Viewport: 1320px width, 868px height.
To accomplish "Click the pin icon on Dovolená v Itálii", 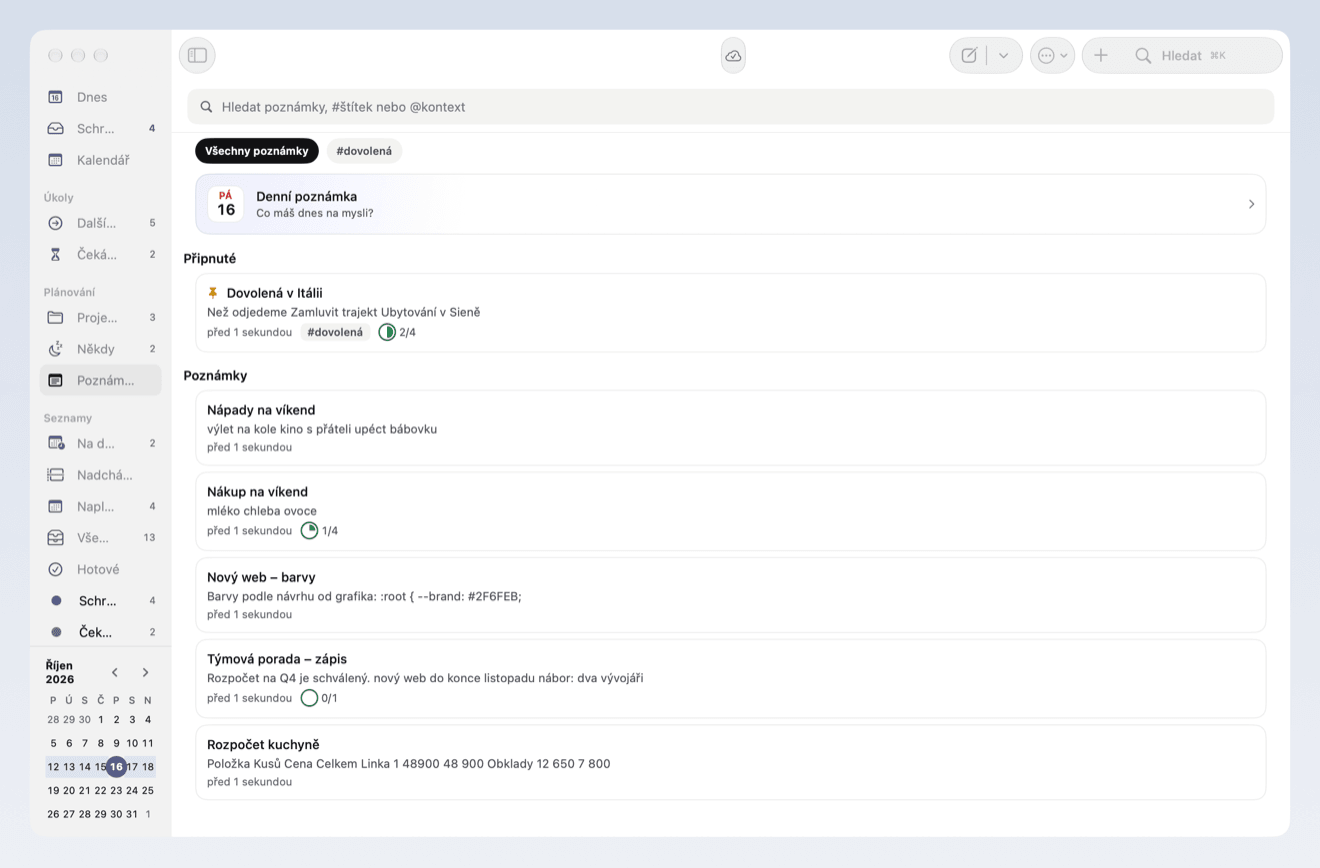I will (x=213, y=293).
